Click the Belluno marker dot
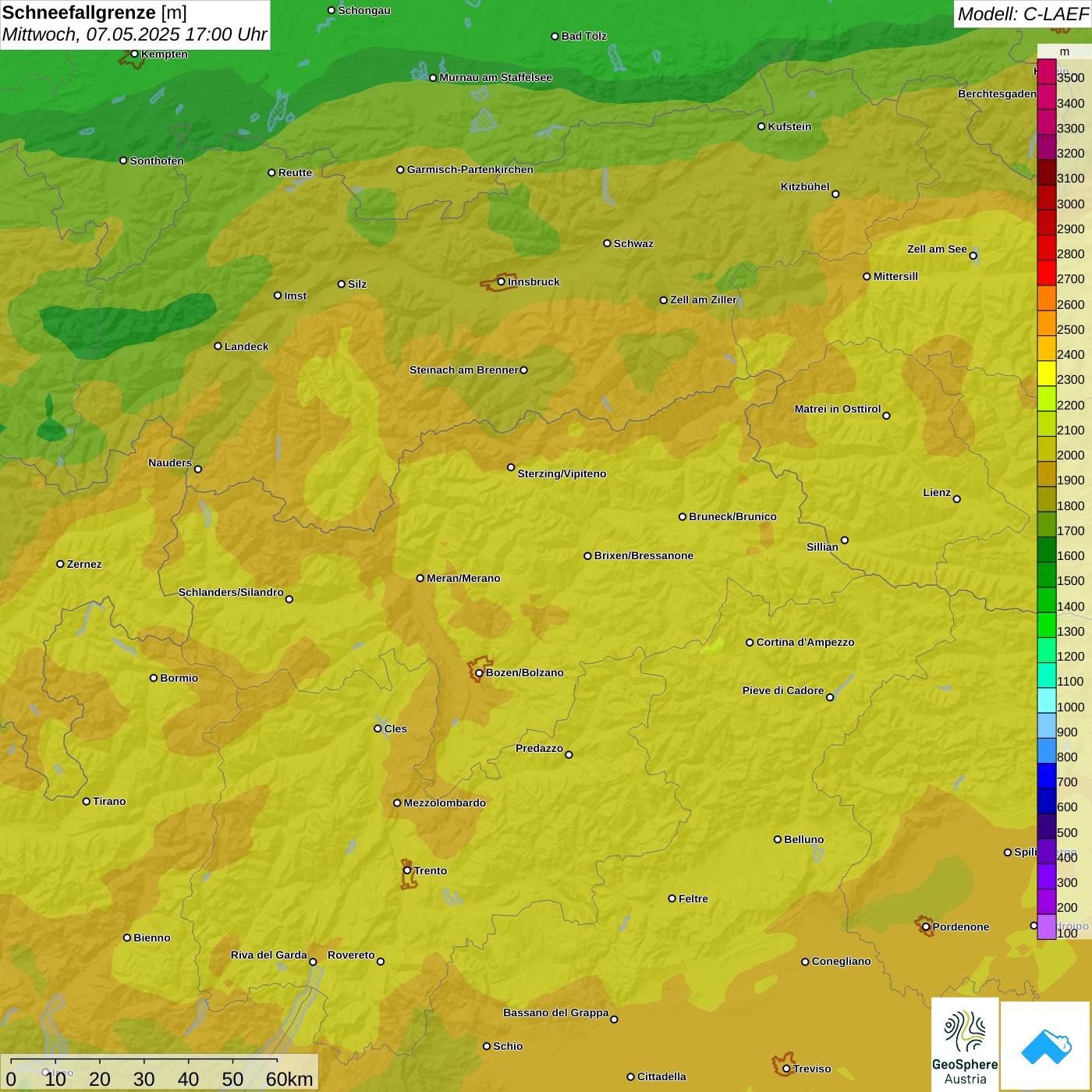Image resolution: width=1092 pixels, height=1092 pixels. [x=778, y=839]
